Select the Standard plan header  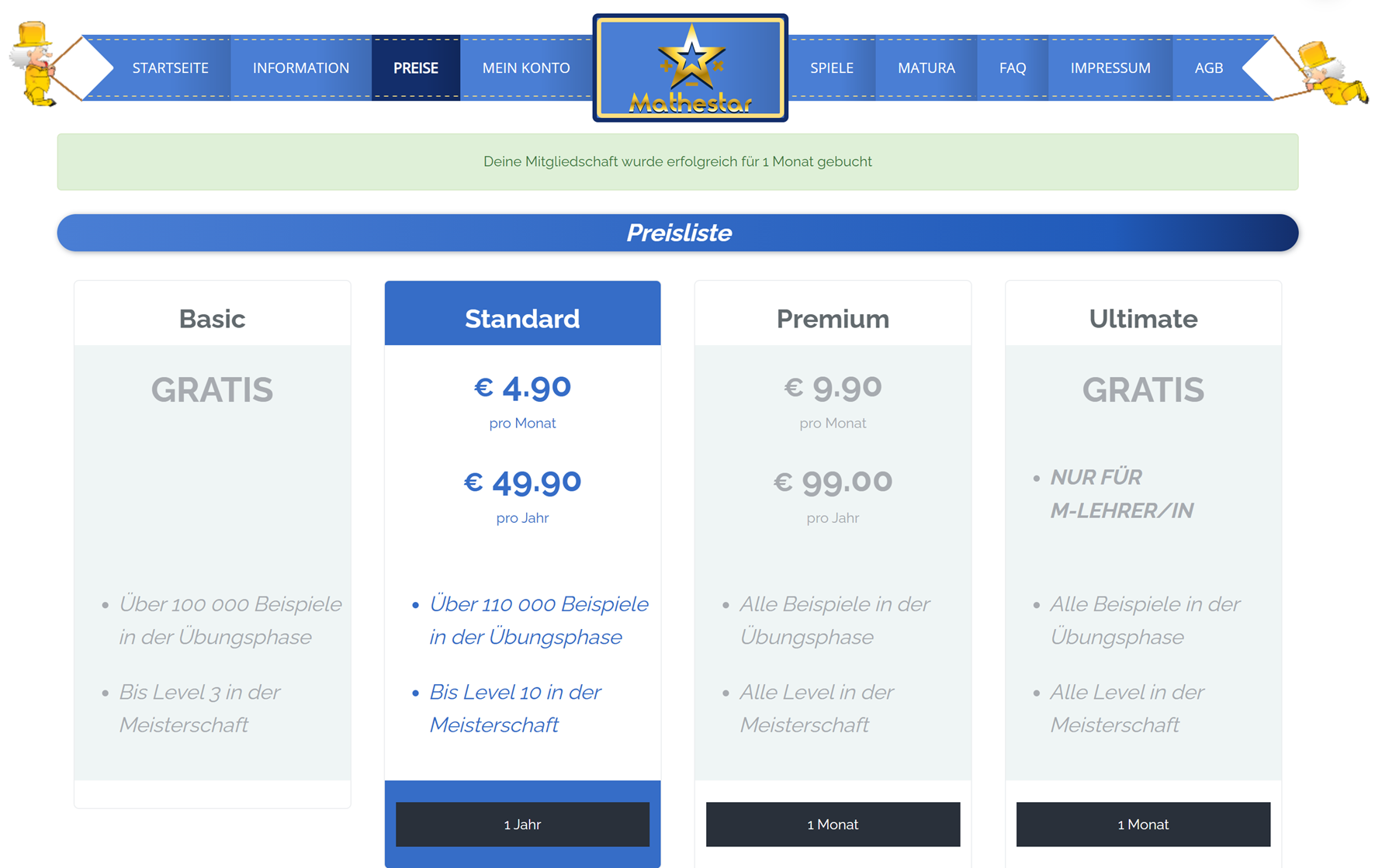click(522, 318)
